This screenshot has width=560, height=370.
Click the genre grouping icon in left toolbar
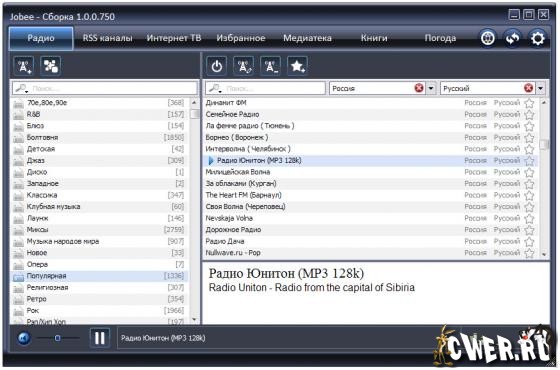tap(51, 66)
